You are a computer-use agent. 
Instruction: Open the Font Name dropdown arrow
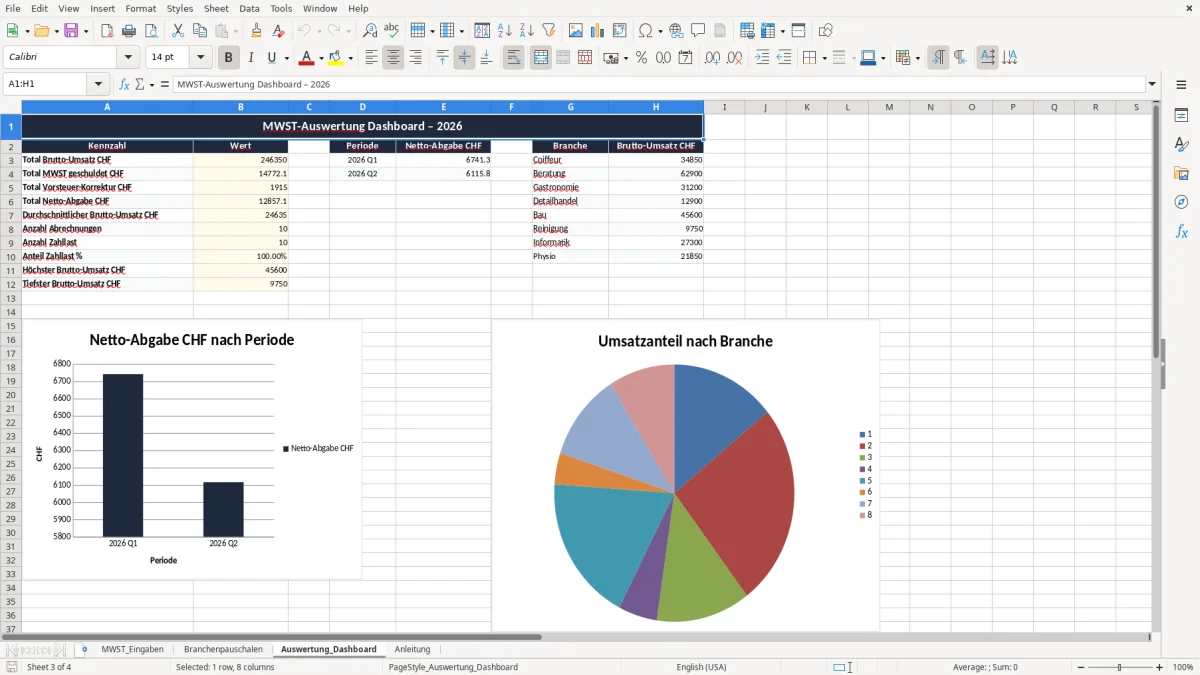pos(128,58)
